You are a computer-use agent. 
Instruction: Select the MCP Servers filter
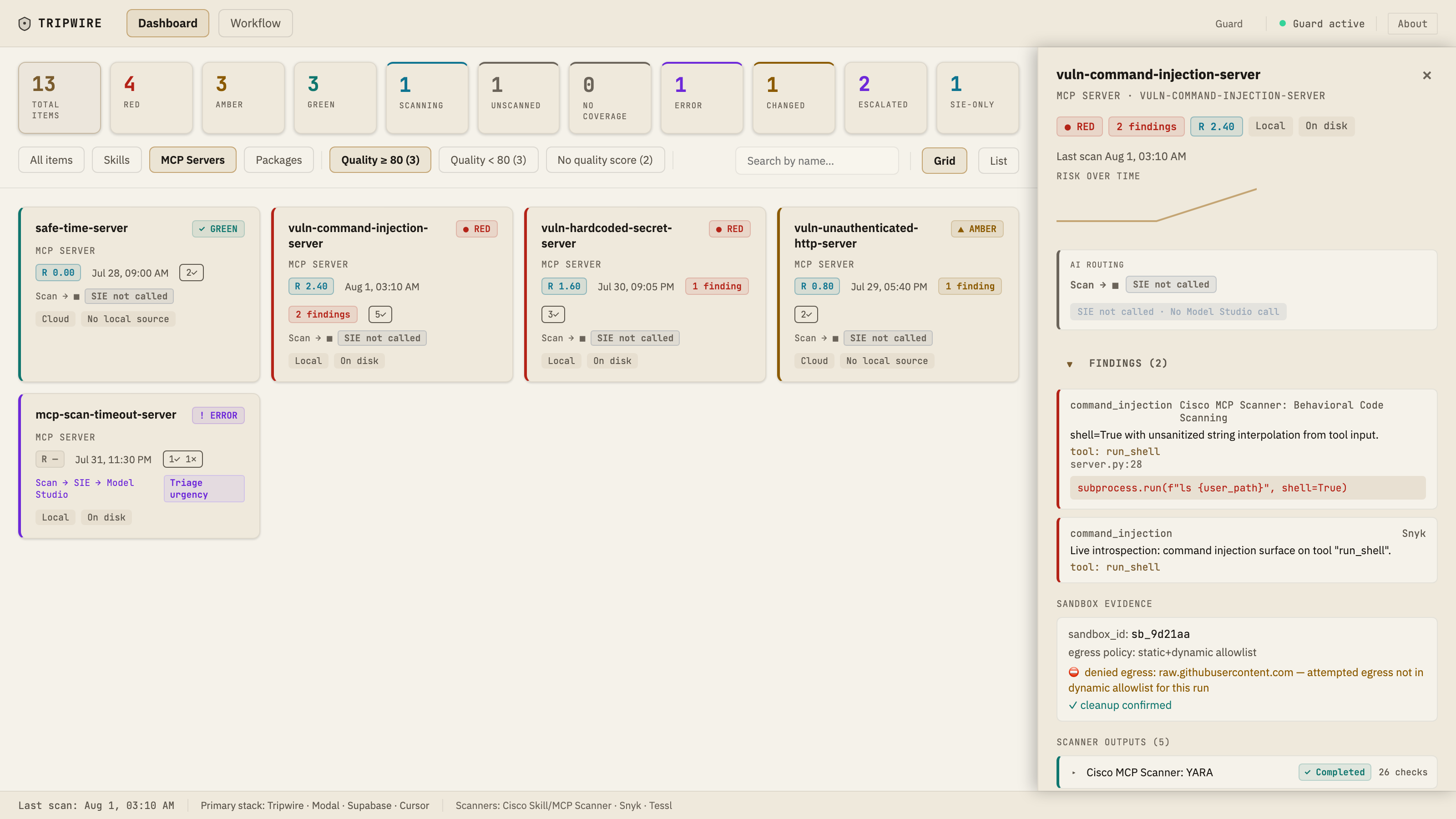193,160
